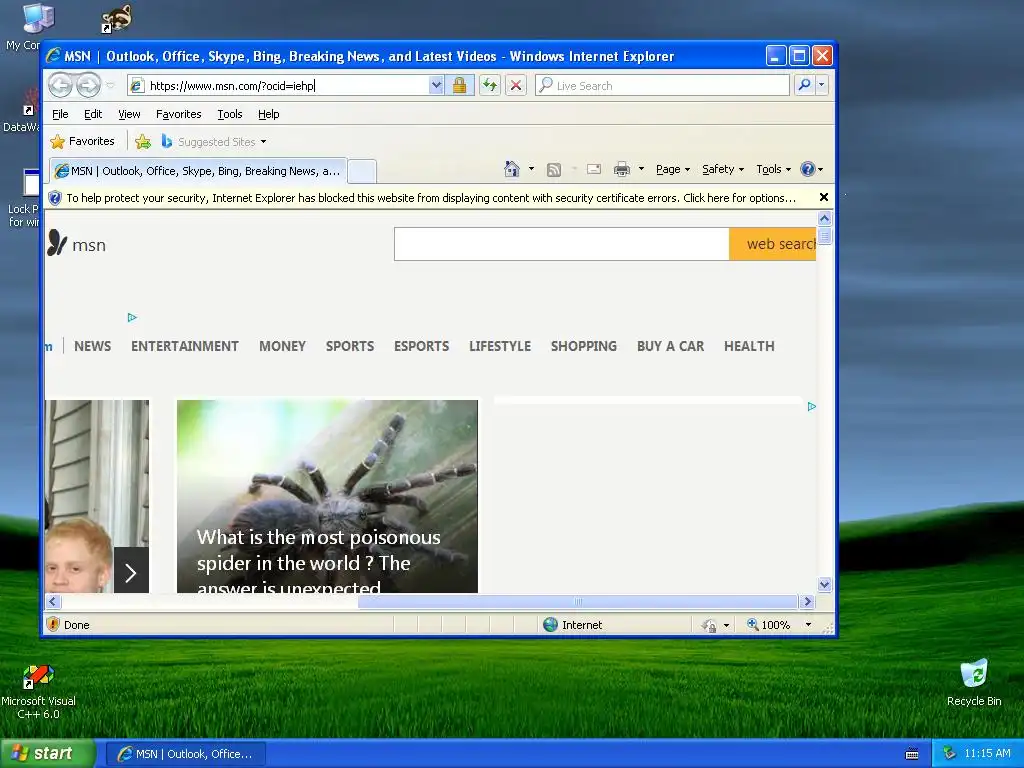Click the search magnifier button
The height and width of the screenshot is (768, 1024).
pos(805,85)
